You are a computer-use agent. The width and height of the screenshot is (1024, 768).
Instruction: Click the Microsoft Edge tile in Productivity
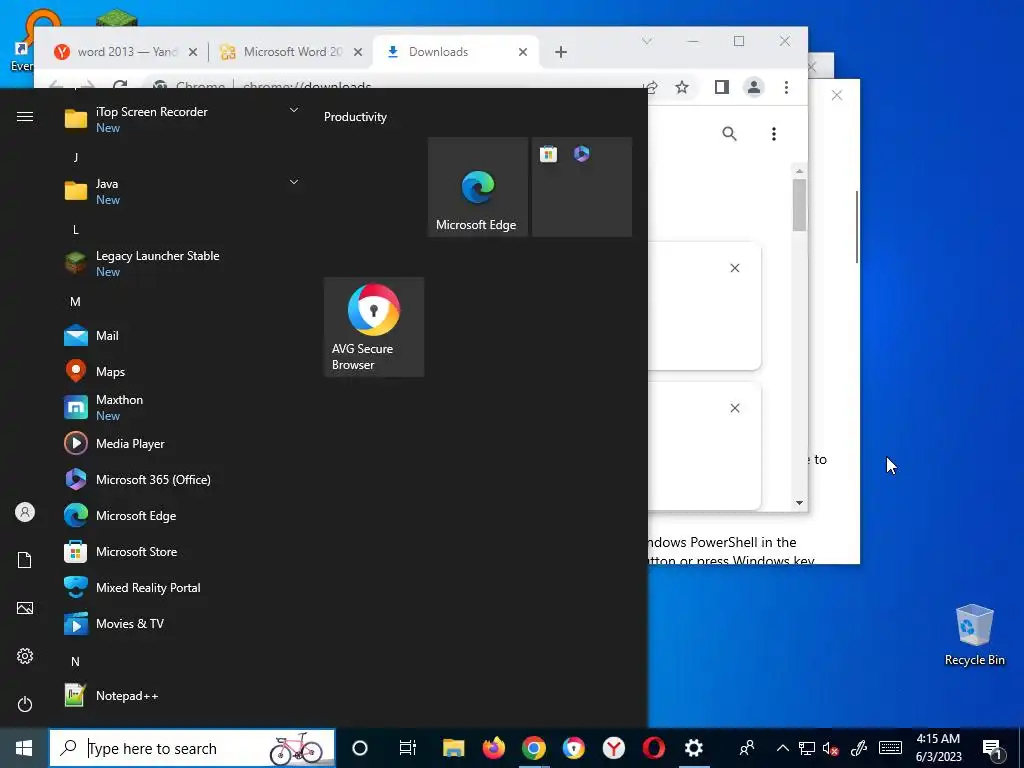coord(477,187)
